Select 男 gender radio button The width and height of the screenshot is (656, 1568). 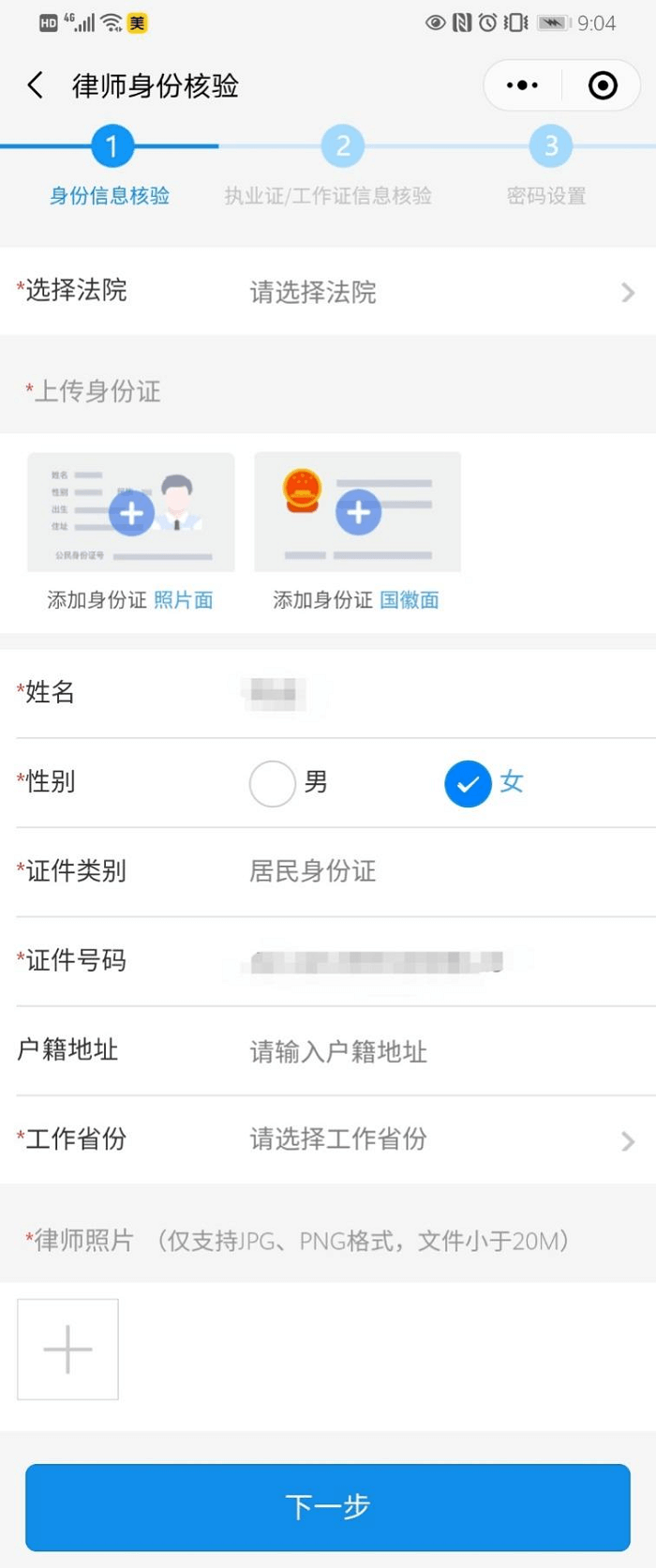point(273,783)
